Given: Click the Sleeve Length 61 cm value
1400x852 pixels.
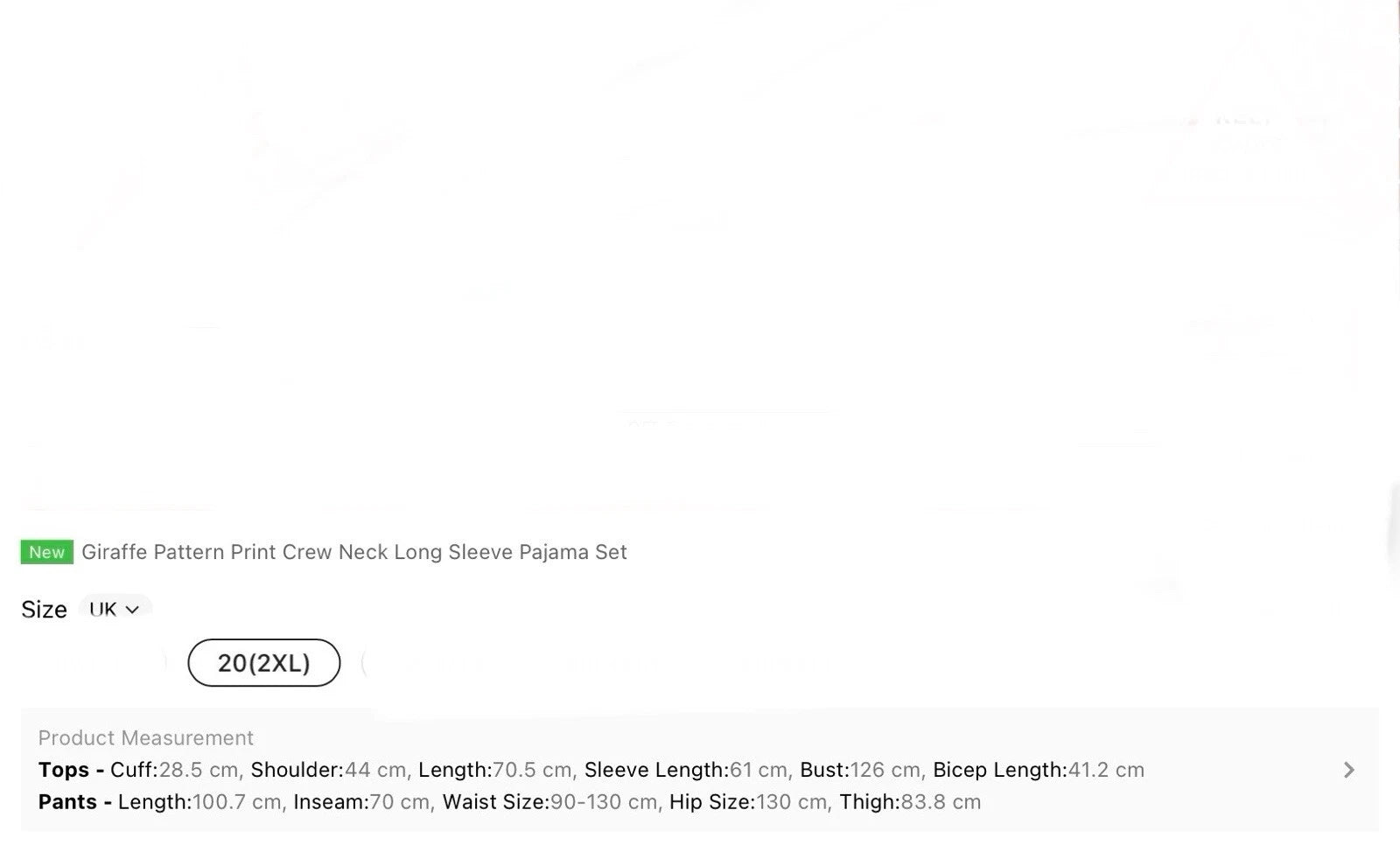Looking at the screenshot, I should (685, 770).
